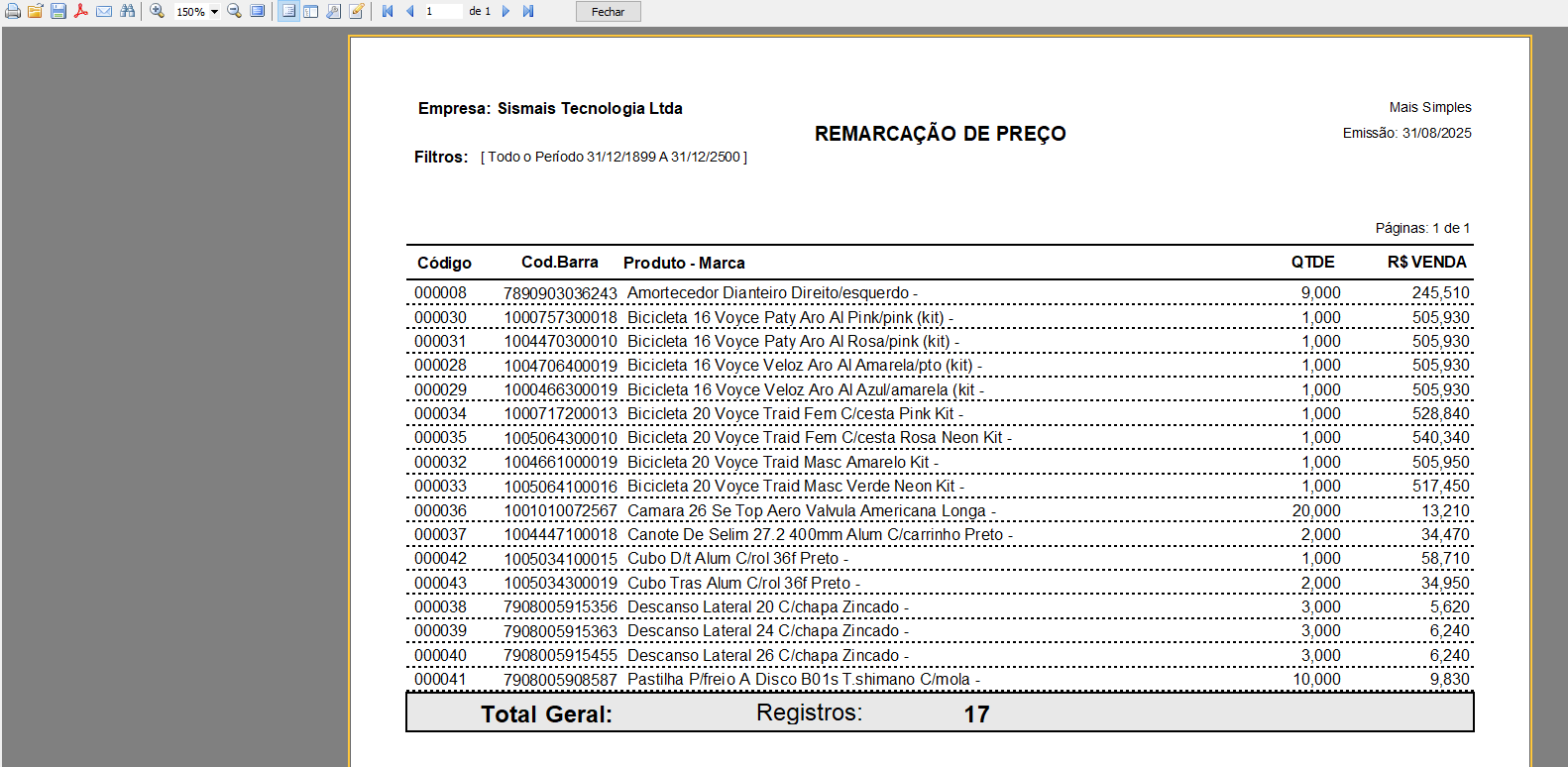The height and width of the screenshot is (767, 1568).
Task: Open page settings tool icon
Action: pos(334,12)
